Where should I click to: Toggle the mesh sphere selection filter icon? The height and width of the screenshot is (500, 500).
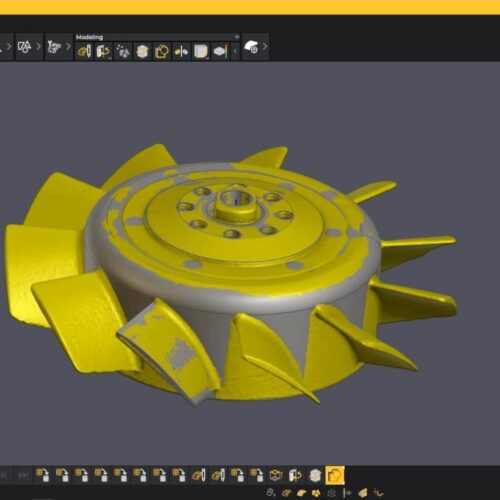click(x=331, y=492)
